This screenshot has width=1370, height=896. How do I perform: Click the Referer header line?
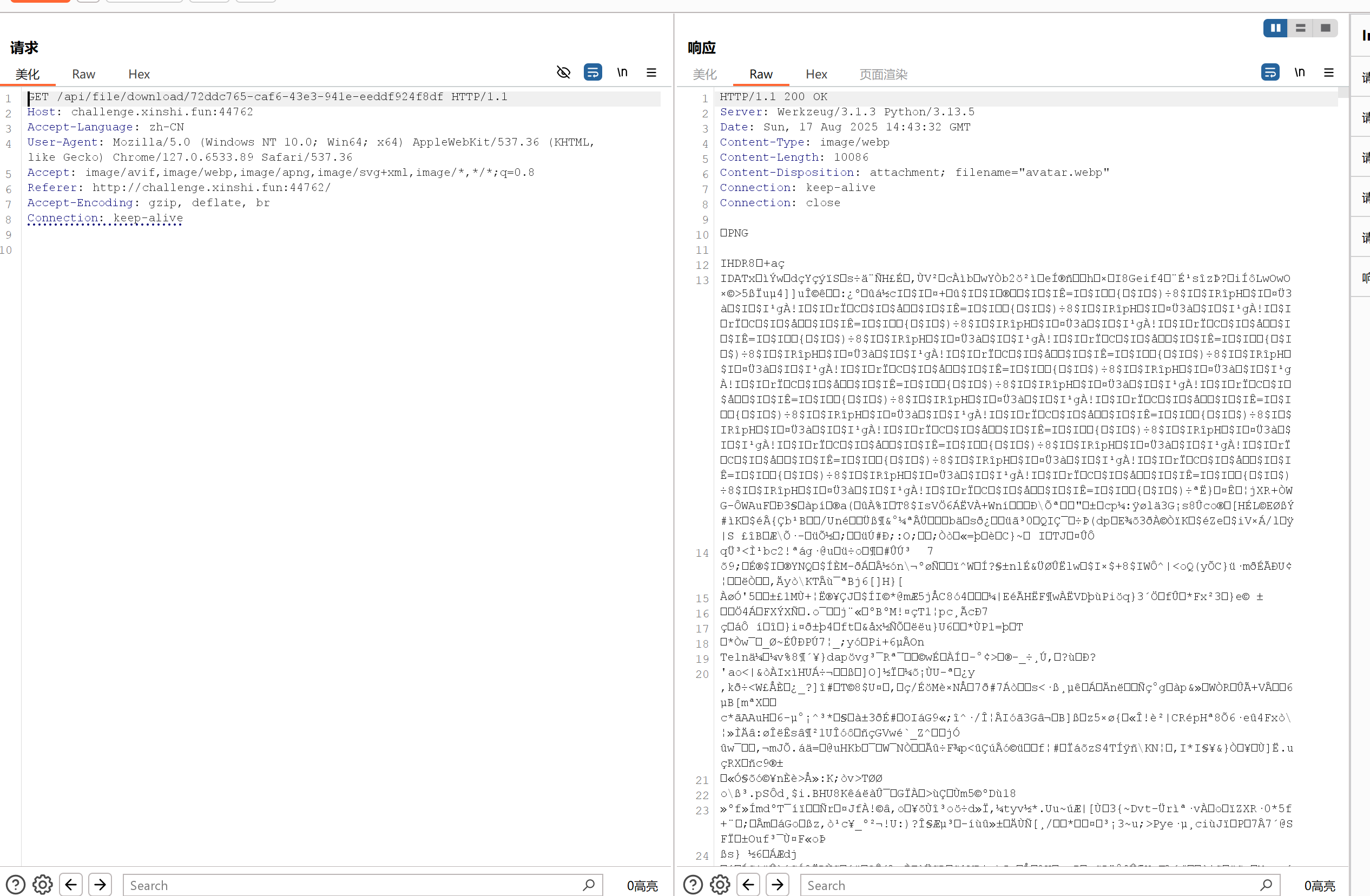tap(179, 188)
